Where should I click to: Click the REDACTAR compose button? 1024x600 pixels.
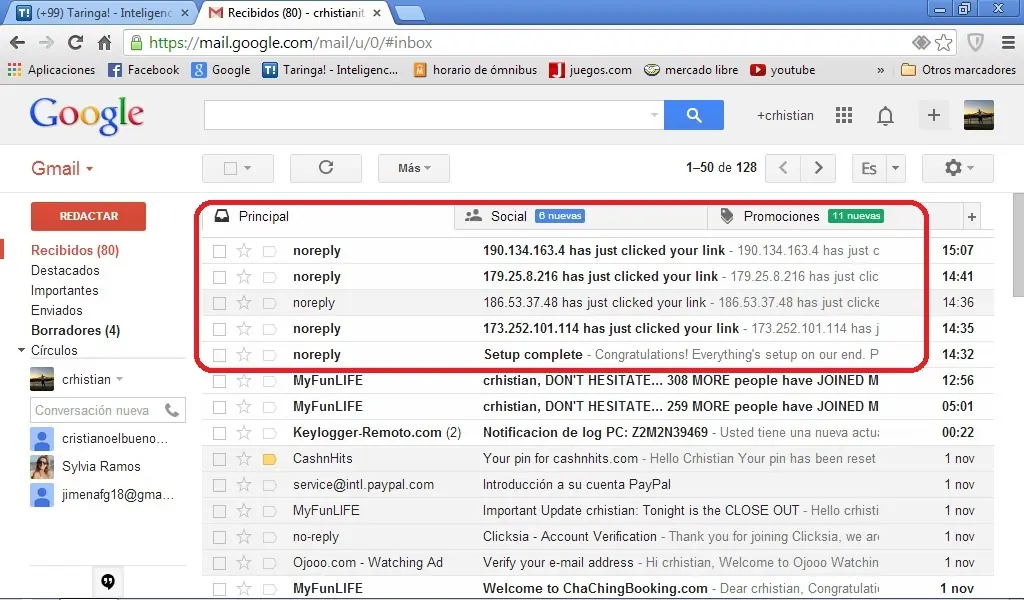click(x=88, y=216)
